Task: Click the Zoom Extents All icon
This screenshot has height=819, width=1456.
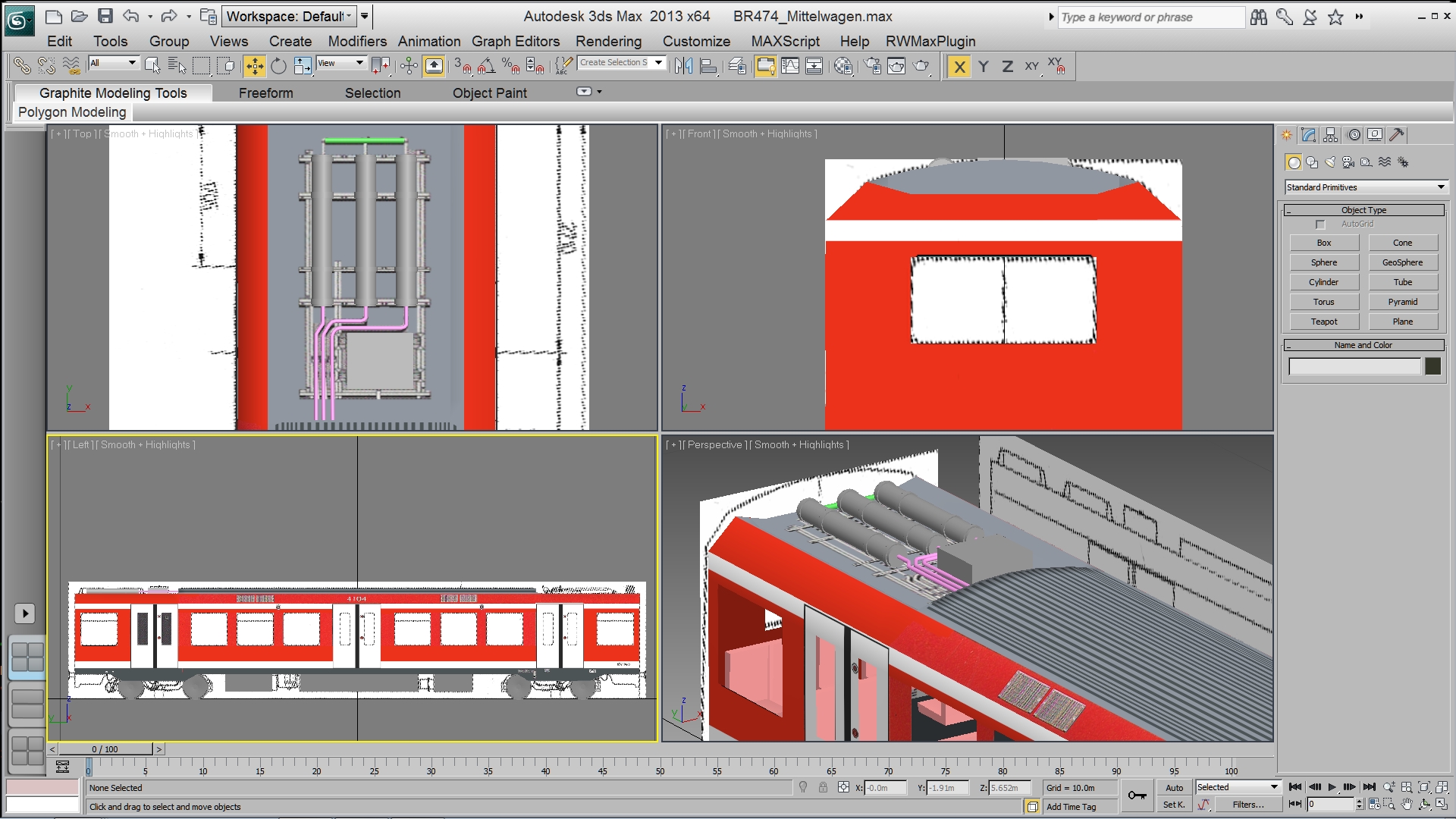Action: click(x=1442, y=788)
